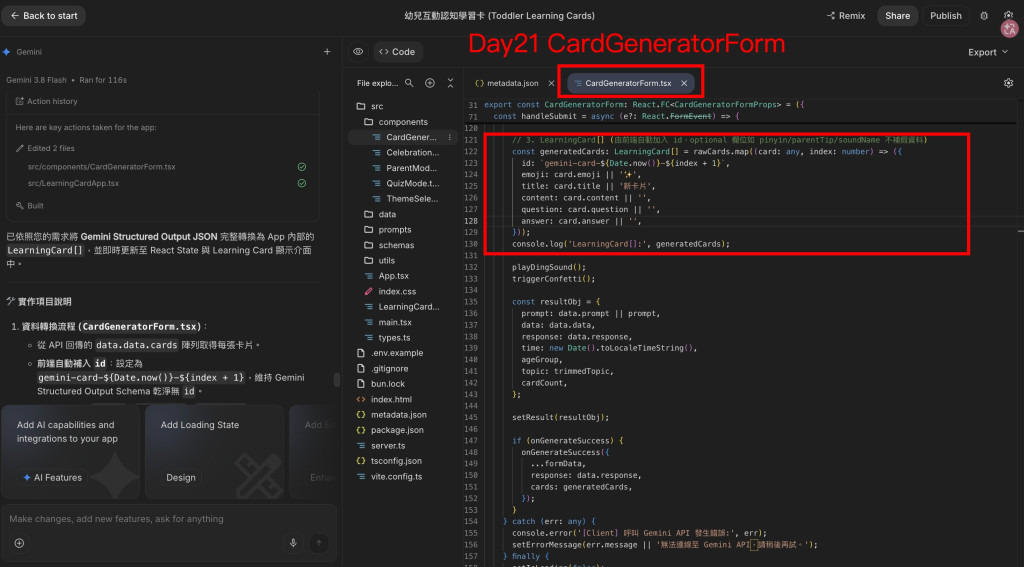Screen dimensions: 1024x567
Task: Click green check for LearningCardApp.tsx edit
Action: pyautogui.click(x=302, y=184)
